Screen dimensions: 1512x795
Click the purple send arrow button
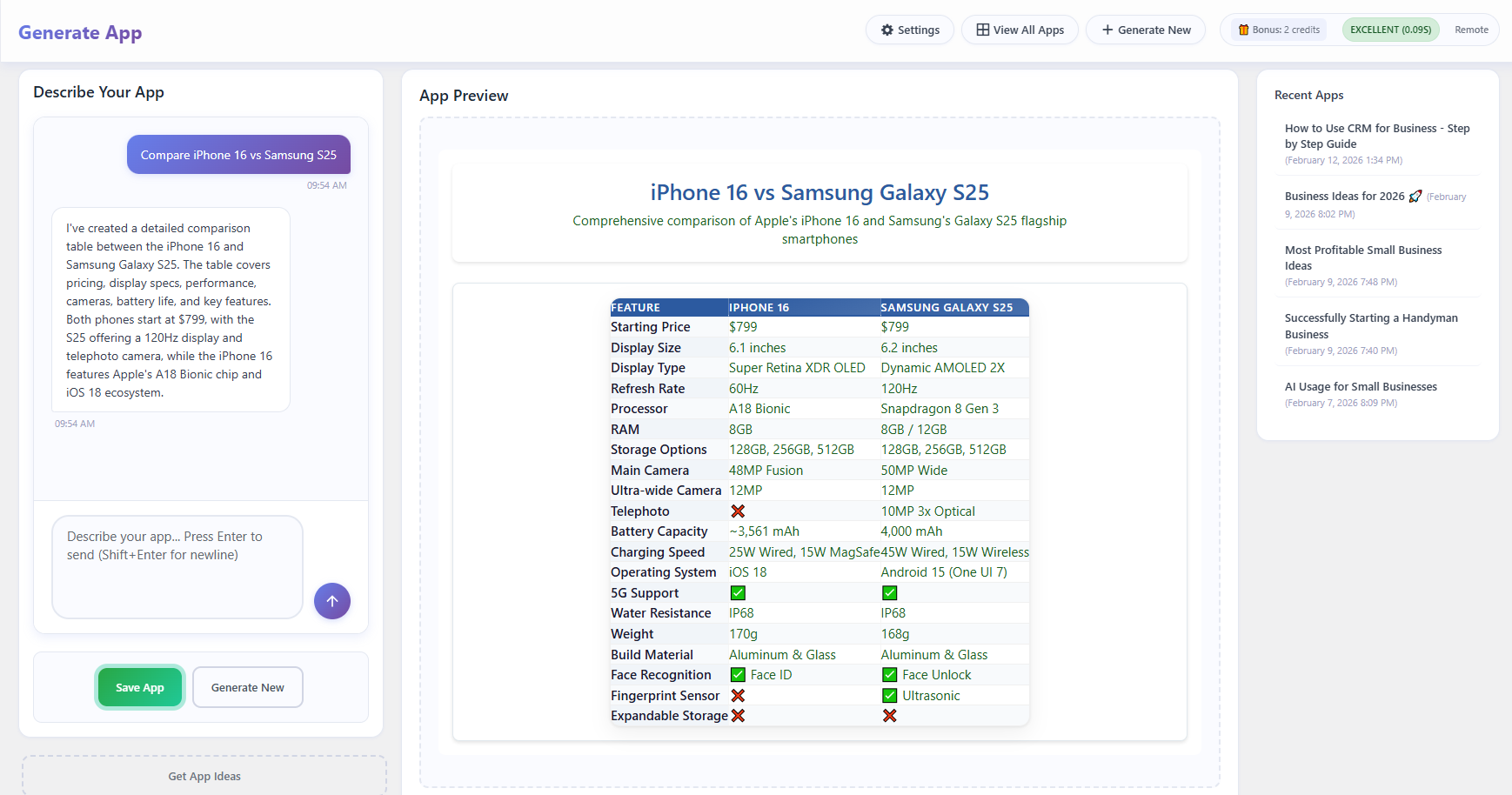pos(332,600)
